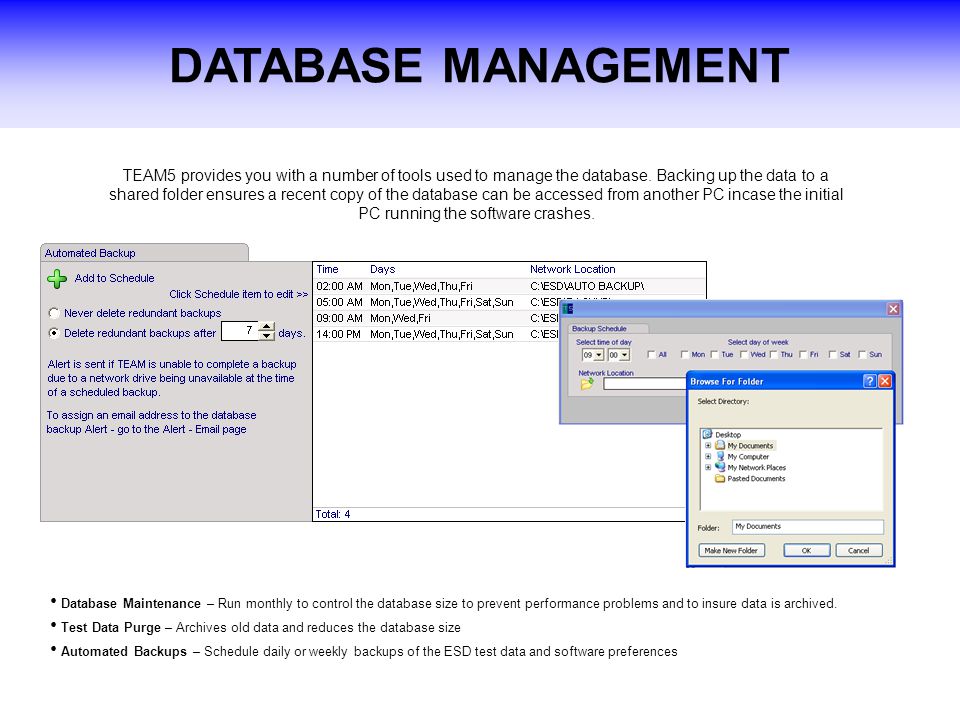Select the 09:00 AM schedule row
The image size is (960, 720).
(437, 318)
